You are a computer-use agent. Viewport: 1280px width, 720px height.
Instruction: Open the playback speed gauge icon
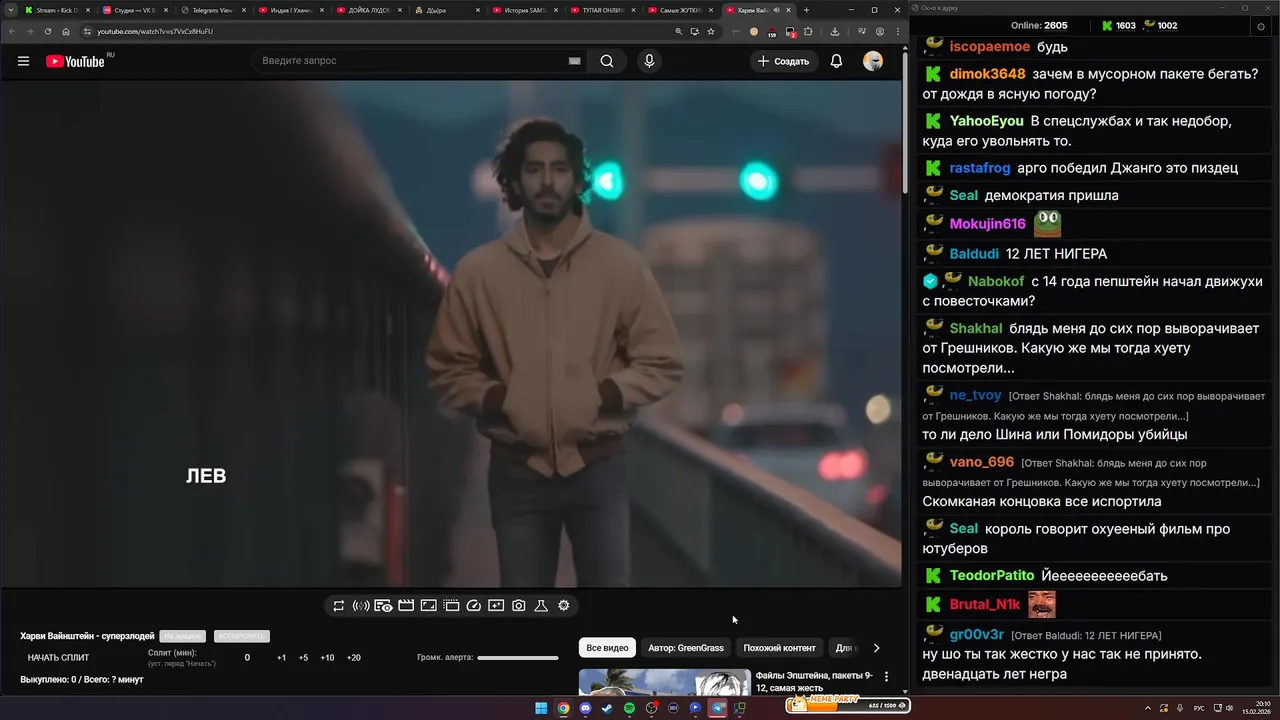click(474, 606)
